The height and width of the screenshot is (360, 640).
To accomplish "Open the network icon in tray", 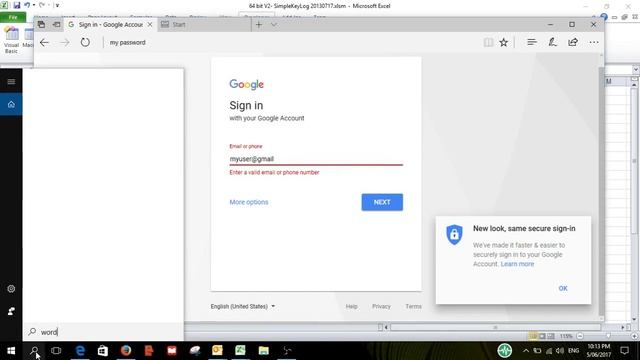I will coord(549,351).
